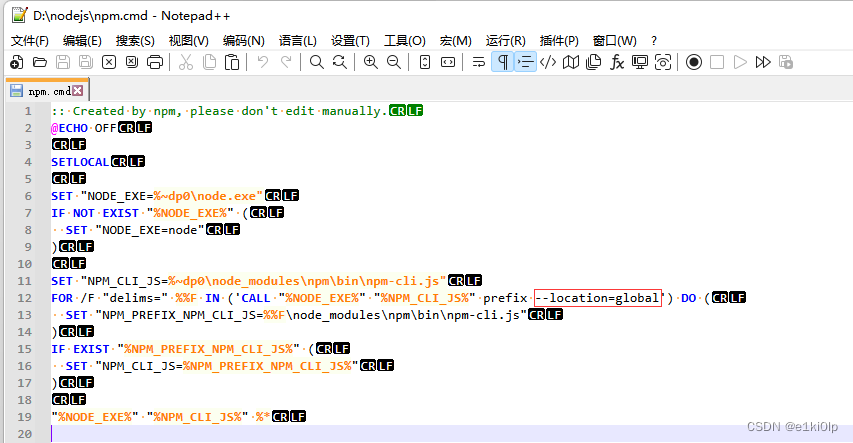Viewport: 853px width, 443px height.
Task: Click the Folder as Workspace monitor icon
Action: click(x=640, y=63)
